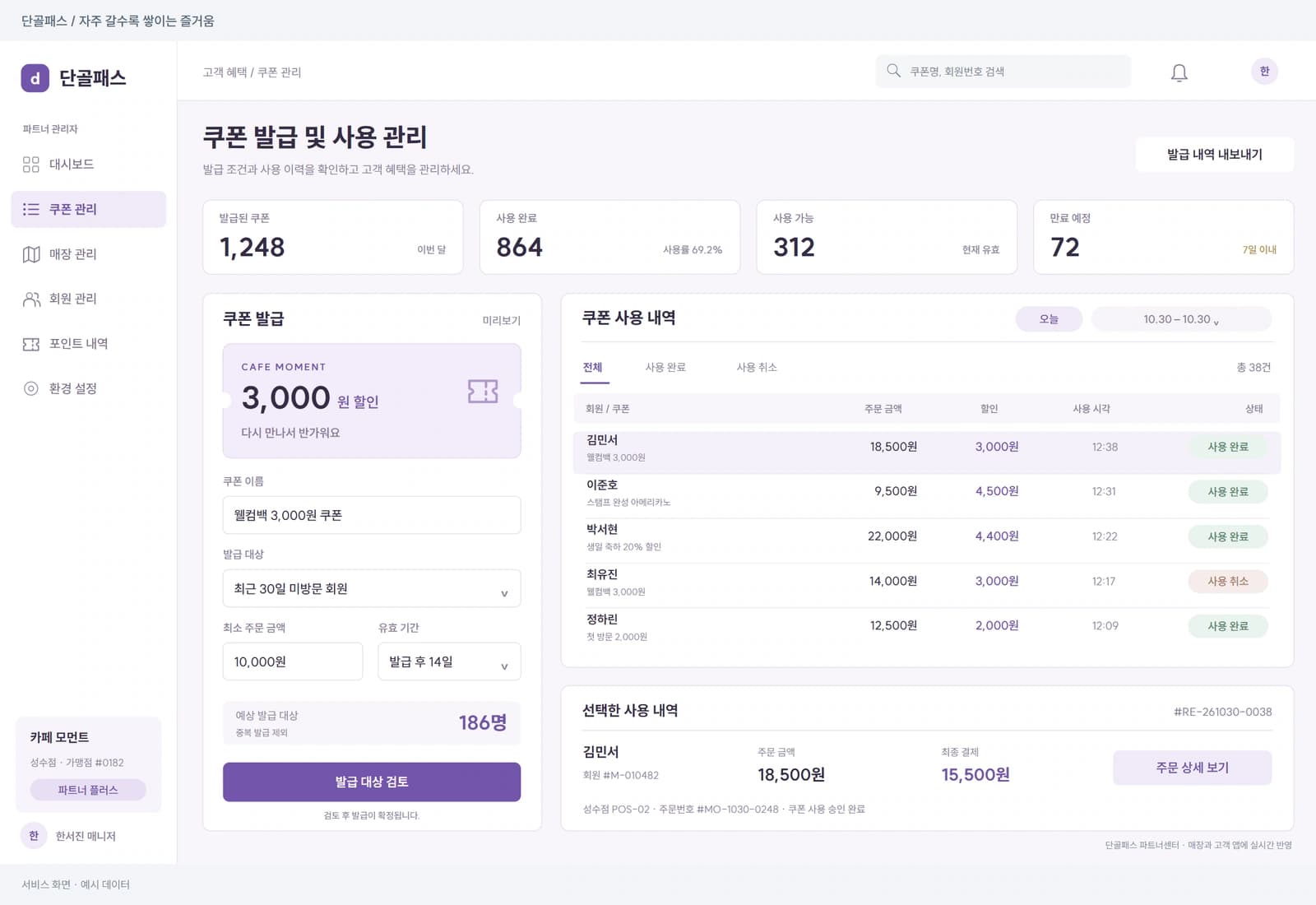Focus the 쿠폰명, 회원번호 검색 field
The image size is (1316, 905).
[1003, 72]
